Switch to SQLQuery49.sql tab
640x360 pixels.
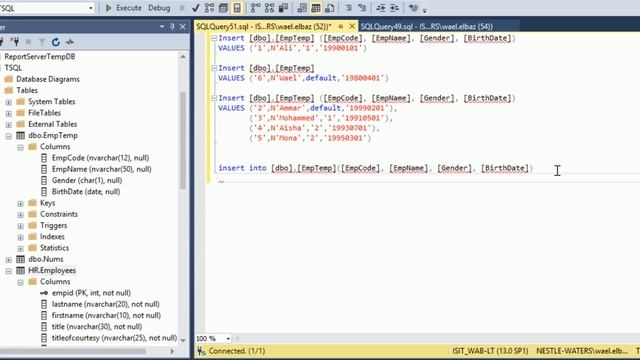click(x=427, y=27)
